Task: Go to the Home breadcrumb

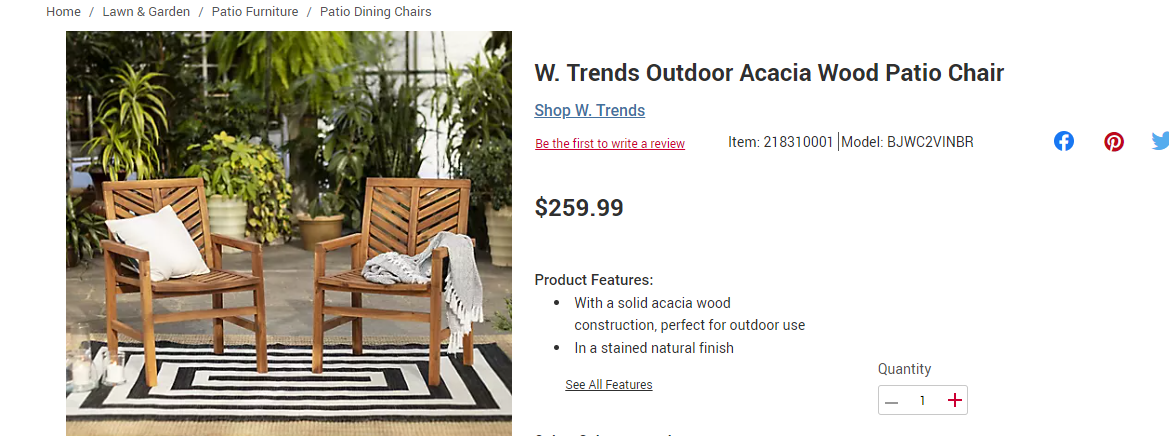Action: coord(63,12)
